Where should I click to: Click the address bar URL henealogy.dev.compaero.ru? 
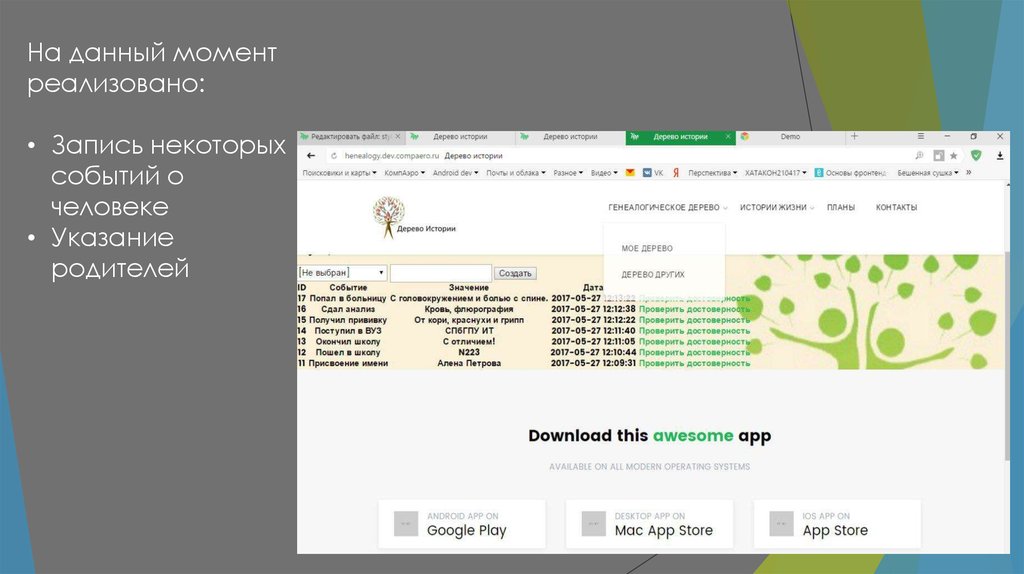pos(392,156)
